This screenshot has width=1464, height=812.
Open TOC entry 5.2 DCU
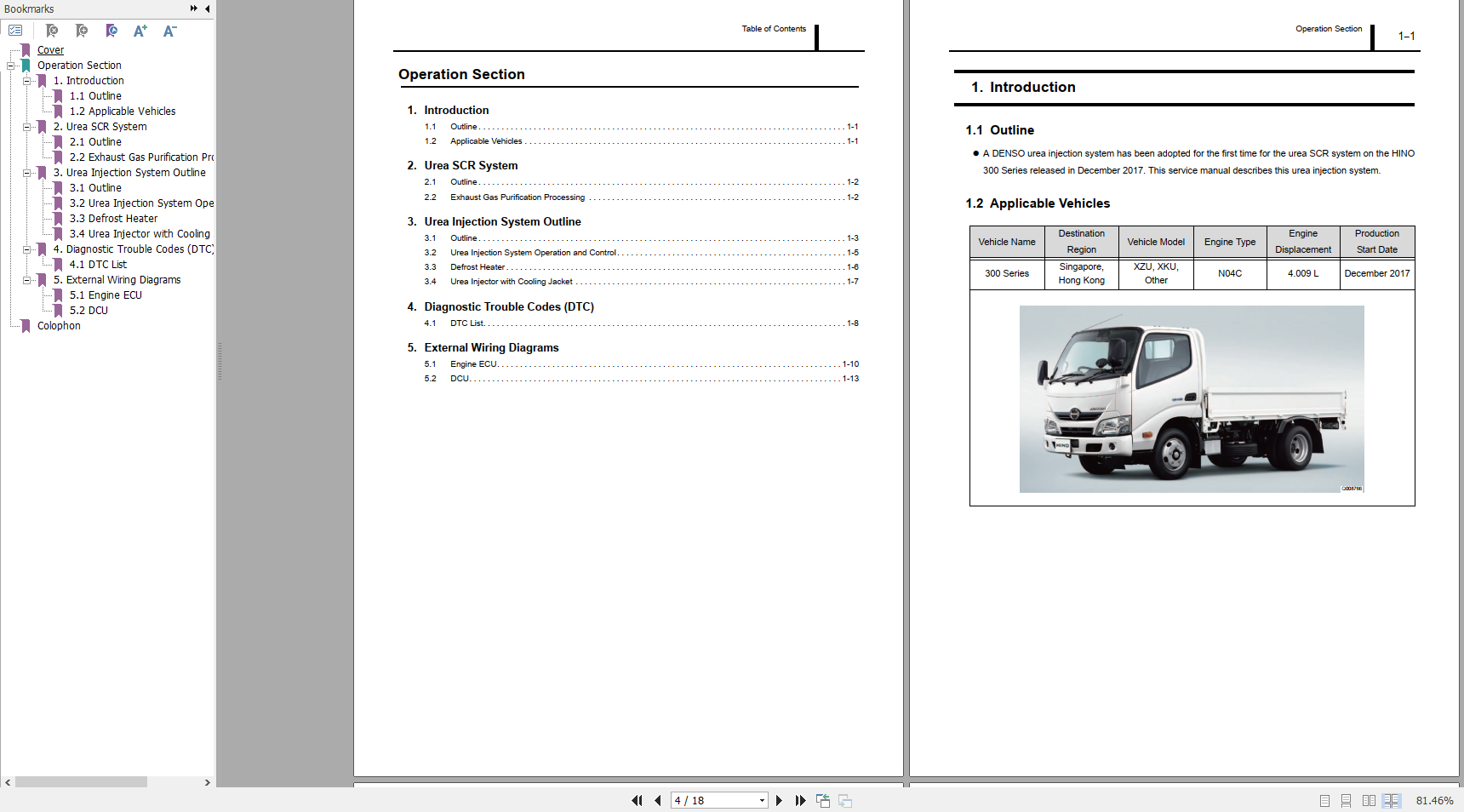[x=641, y=379]
